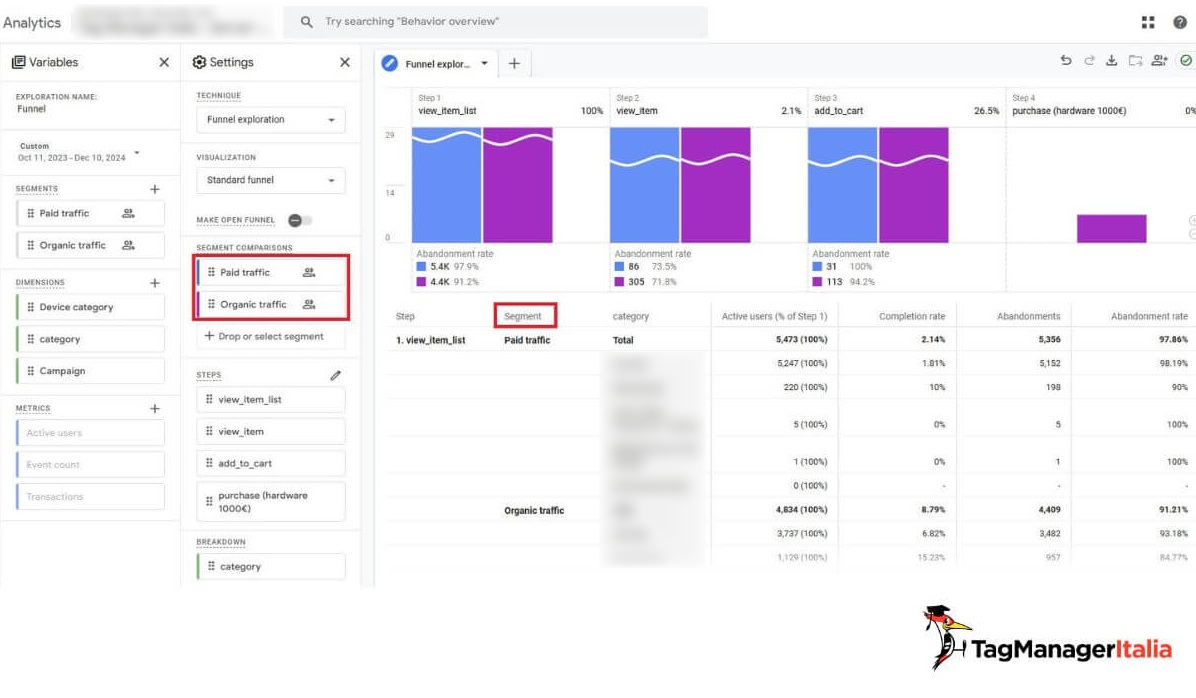Grab drag handle of category breakdown
Screen dimensions: 1196x698
[x=211, y=566]
